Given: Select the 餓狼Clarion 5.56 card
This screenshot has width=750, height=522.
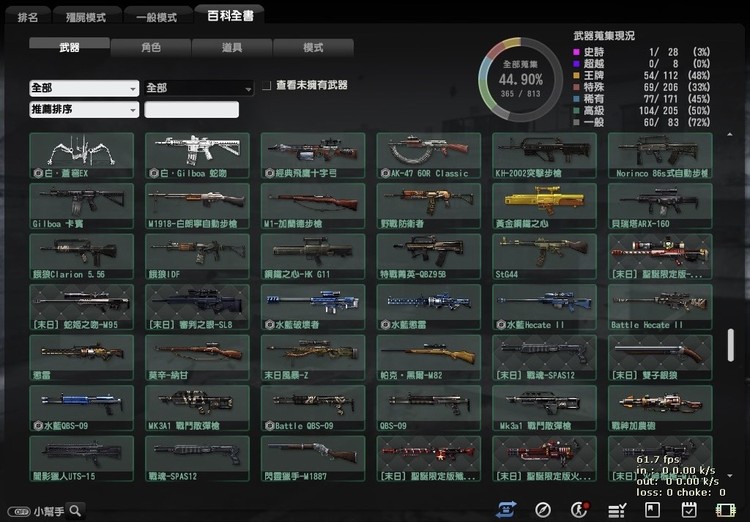Looking at the screenshot, I should 81,256.
